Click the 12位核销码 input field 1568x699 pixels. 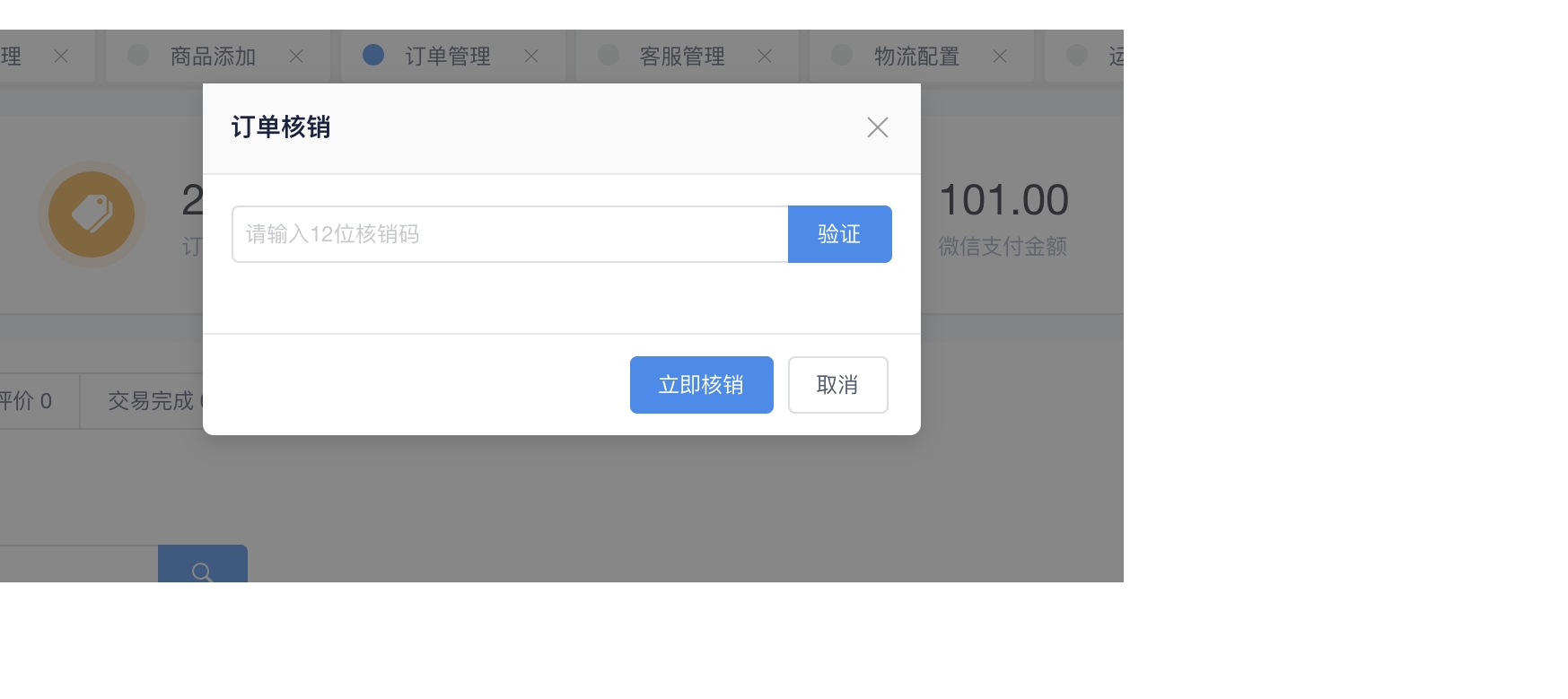coord(509,234)
